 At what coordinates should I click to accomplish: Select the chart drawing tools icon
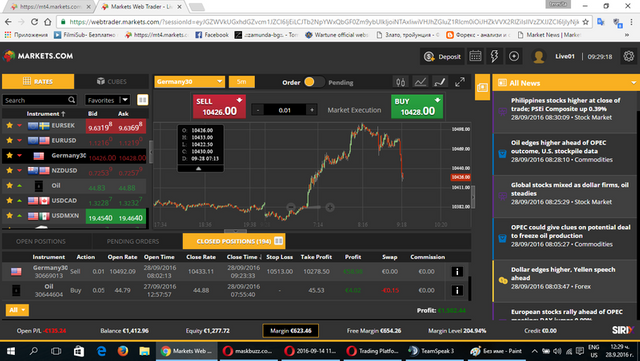click(440, 82)
